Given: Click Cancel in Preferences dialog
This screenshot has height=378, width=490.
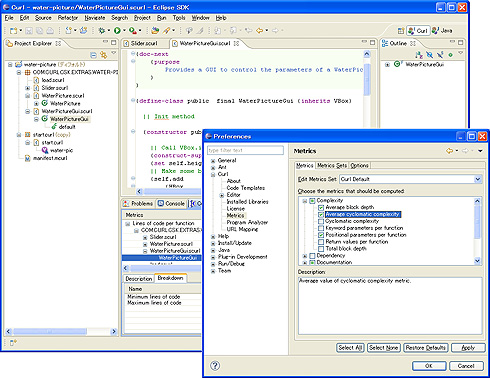Looking at the screenshot, I should coord(466,366).
